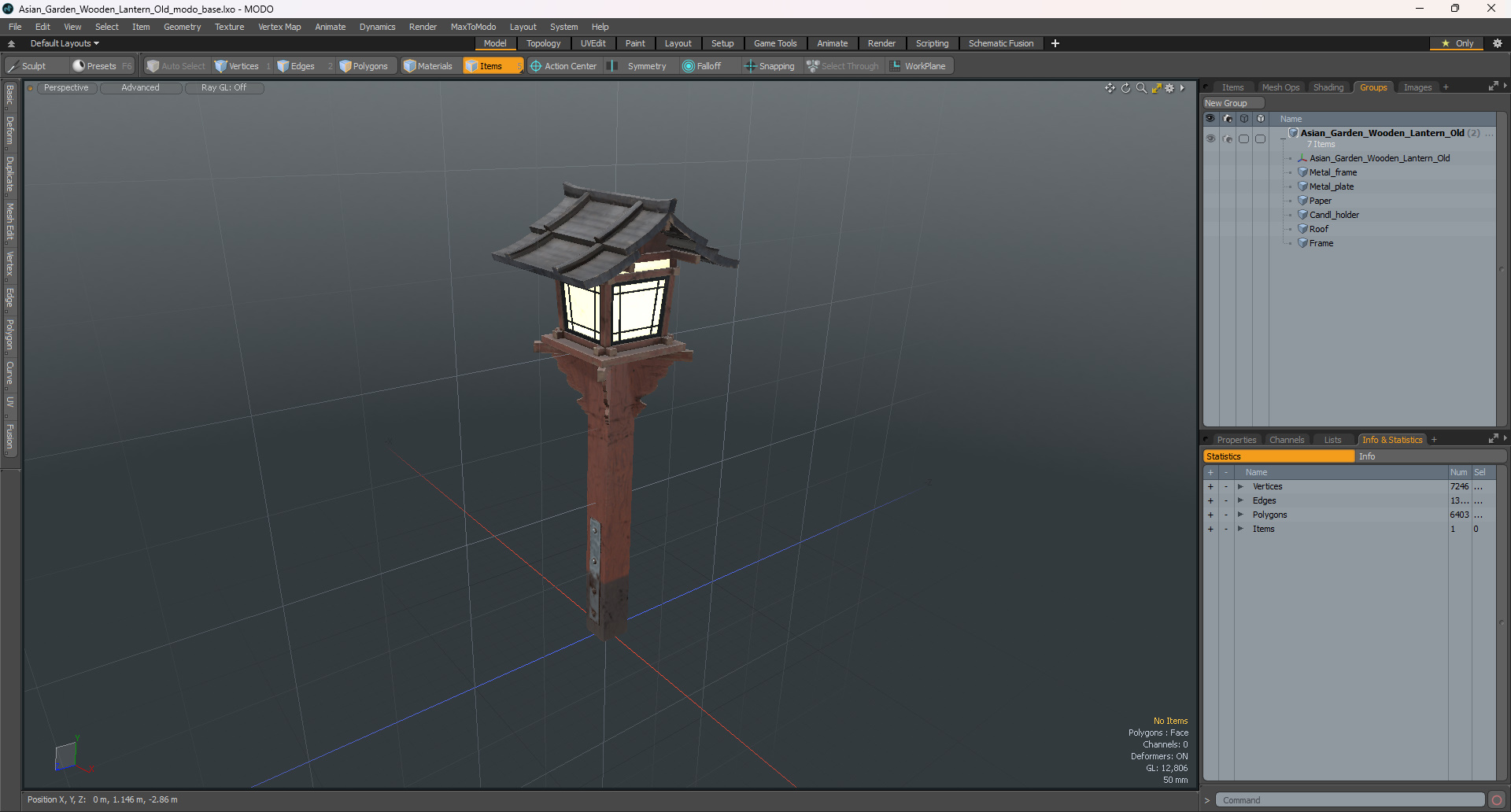
Task: Expand the Edges statistics row
Action: [1240, 500]
